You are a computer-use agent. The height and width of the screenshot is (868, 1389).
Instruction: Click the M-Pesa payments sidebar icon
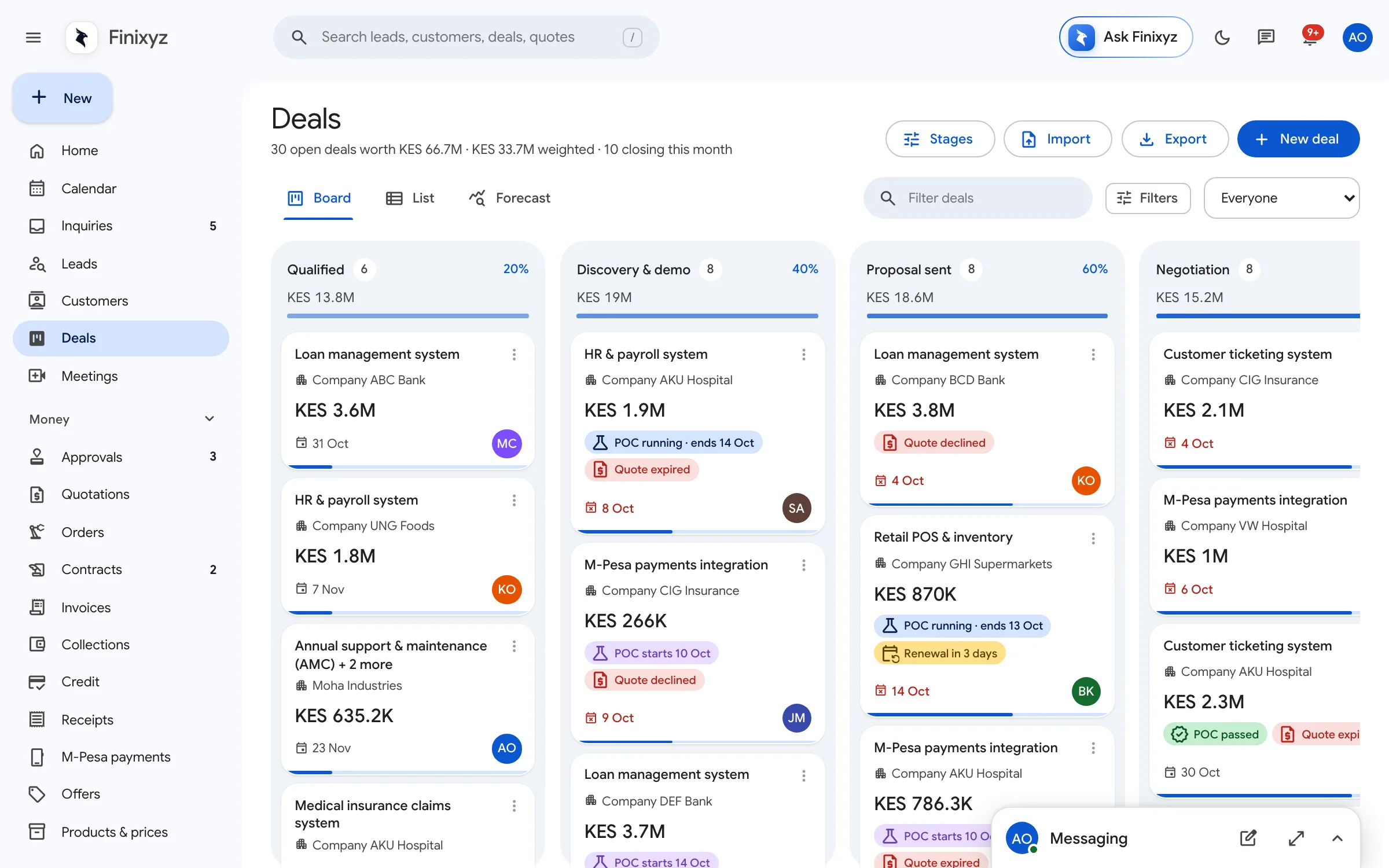point(37,757)
